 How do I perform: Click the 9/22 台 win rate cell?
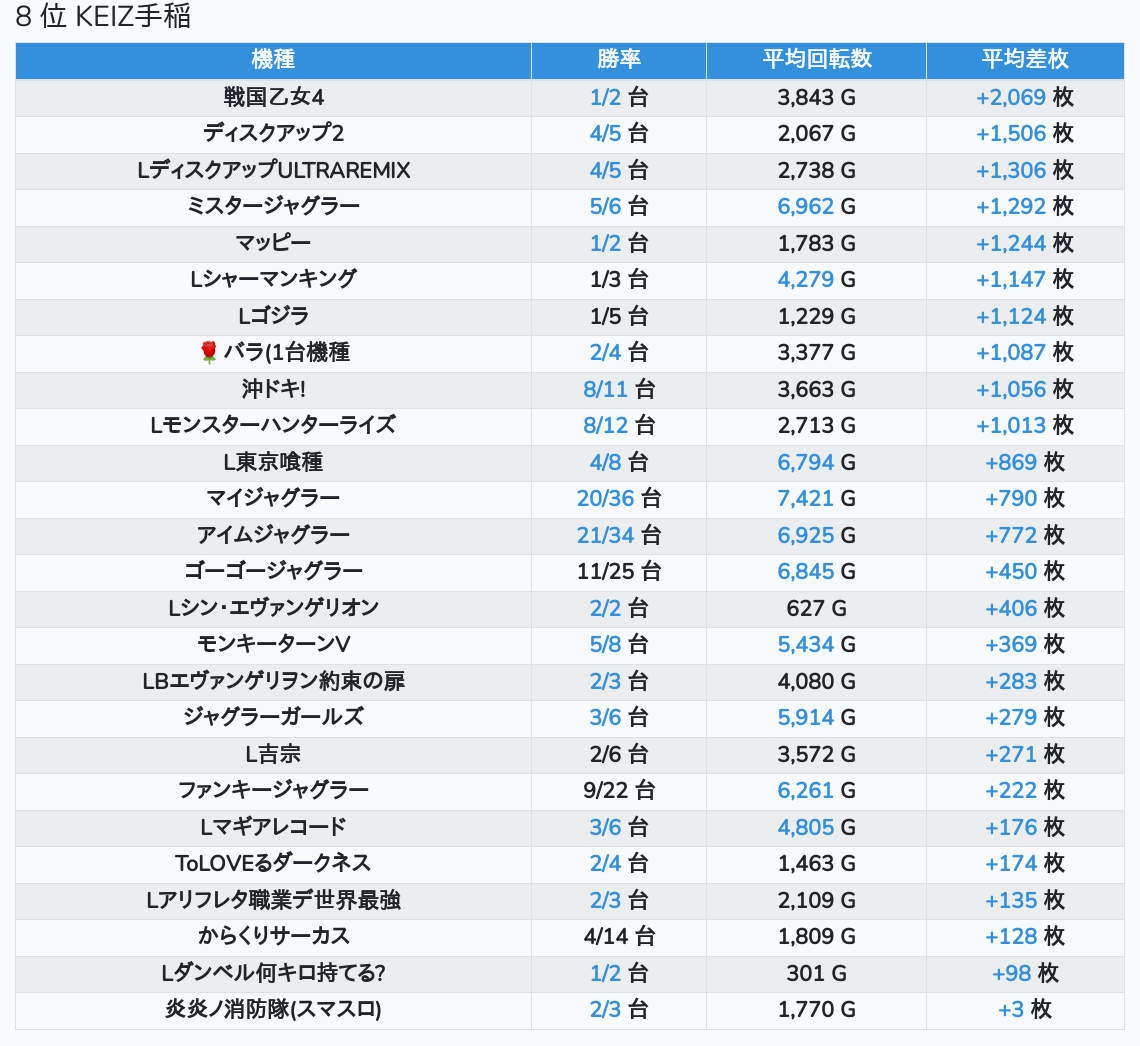click(x=619, y=790)
